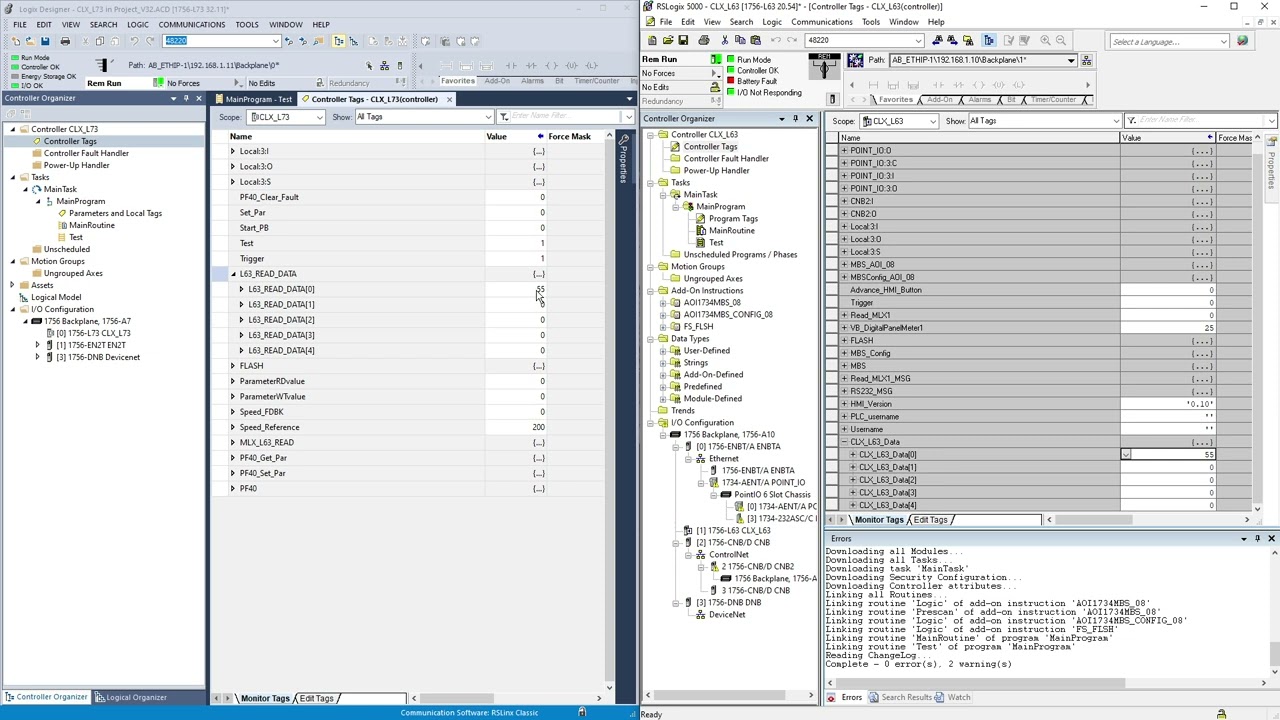Collapse Add-On Instructions folder in RSLogix organizer
The height and width of the screenshot is (720, 1280).
pos(650,291)
